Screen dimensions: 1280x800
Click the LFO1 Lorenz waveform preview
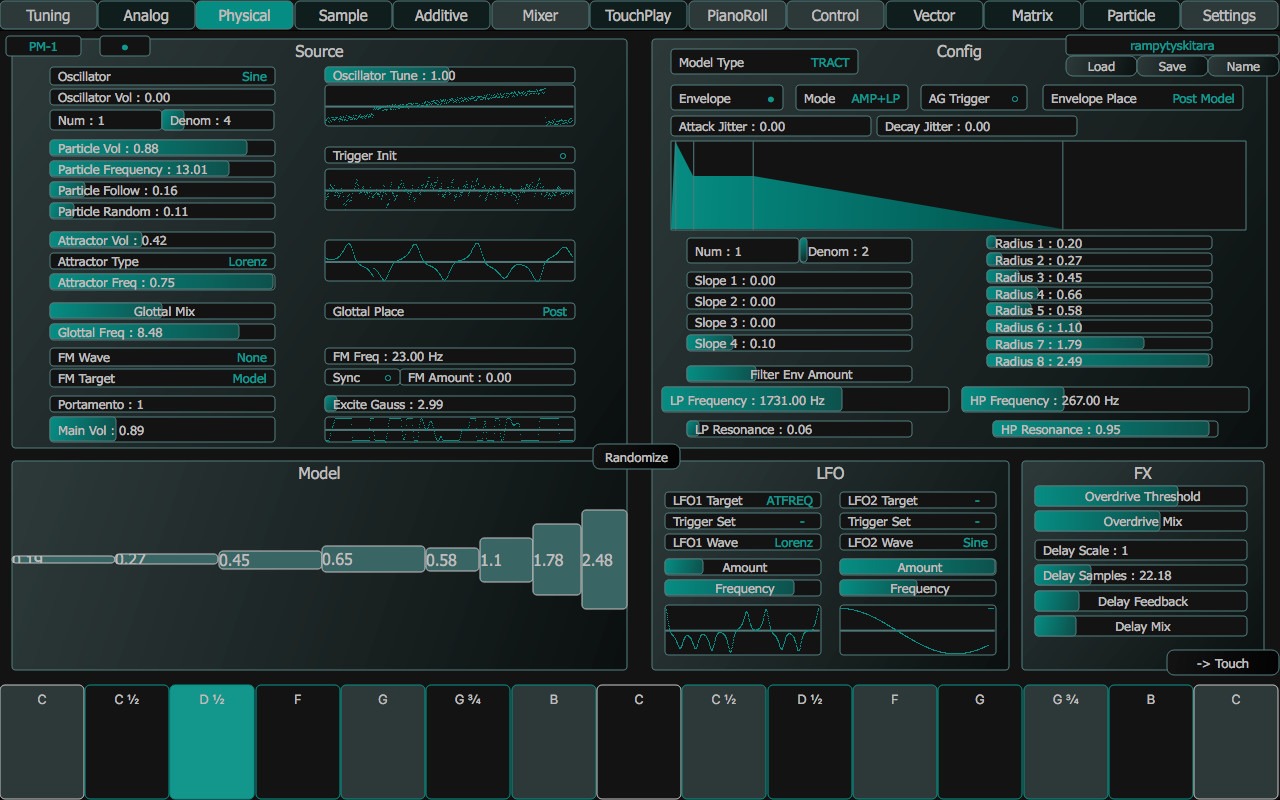[742, 630]
